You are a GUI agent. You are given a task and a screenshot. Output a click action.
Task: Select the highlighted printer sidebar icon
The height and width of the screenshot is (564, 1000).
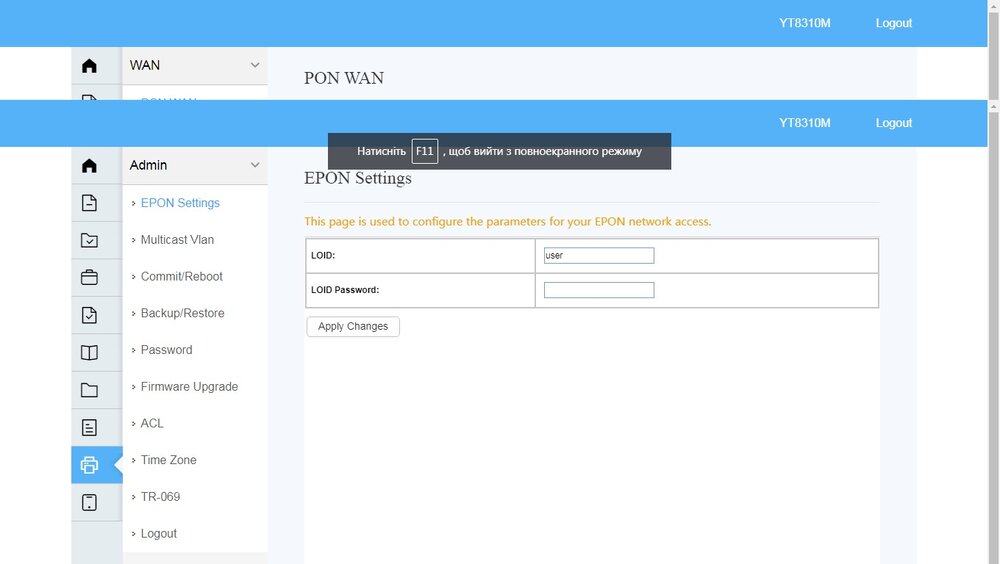click(x=89, y=465)
